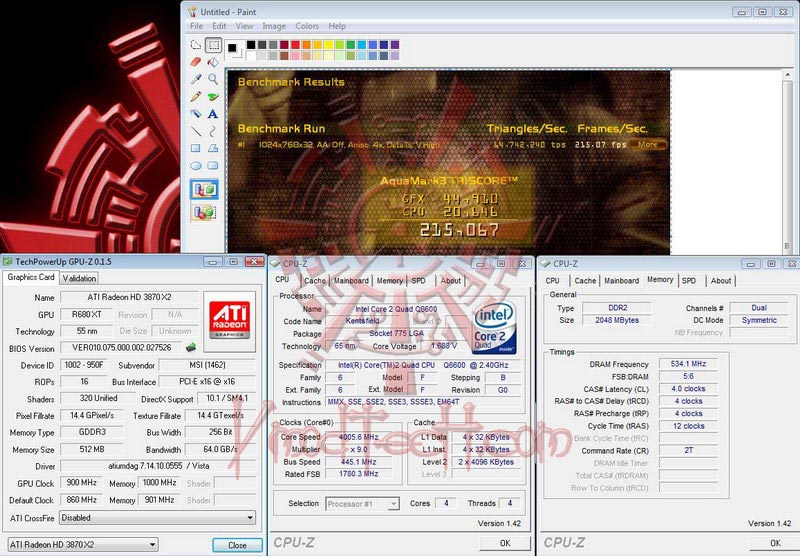Open the ATI Radeon HD 3870 X2 card selector
The height and width of the screenshot is (556, 800).
[83, 544]
